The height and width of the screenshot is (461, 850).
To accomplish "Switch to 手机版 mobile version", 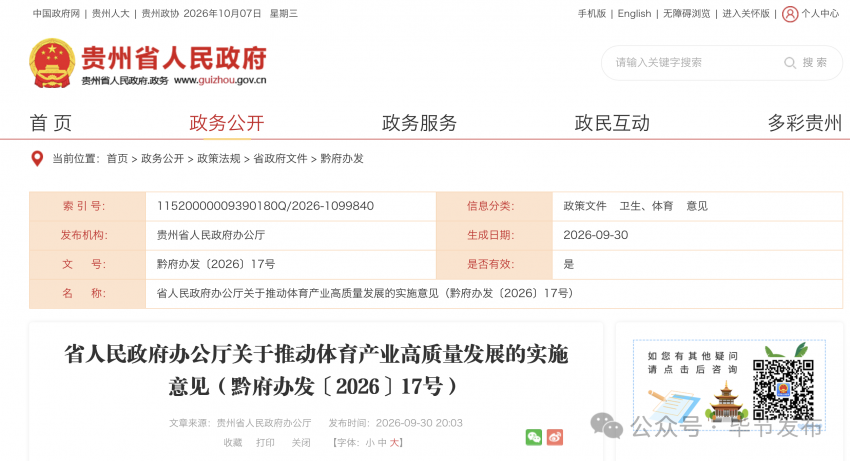I will click(x=592, y=14).
